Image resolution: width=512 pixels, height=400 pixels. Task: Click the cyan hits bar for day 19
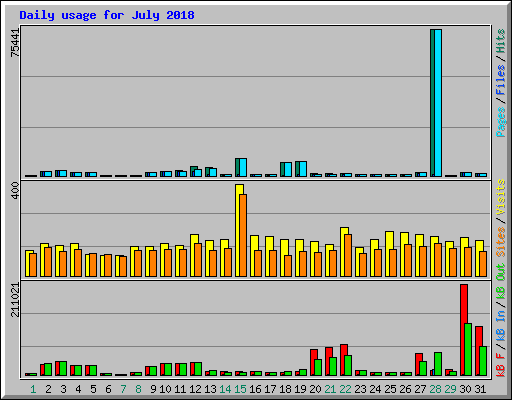pyautogui.click(x=303, y=169)
